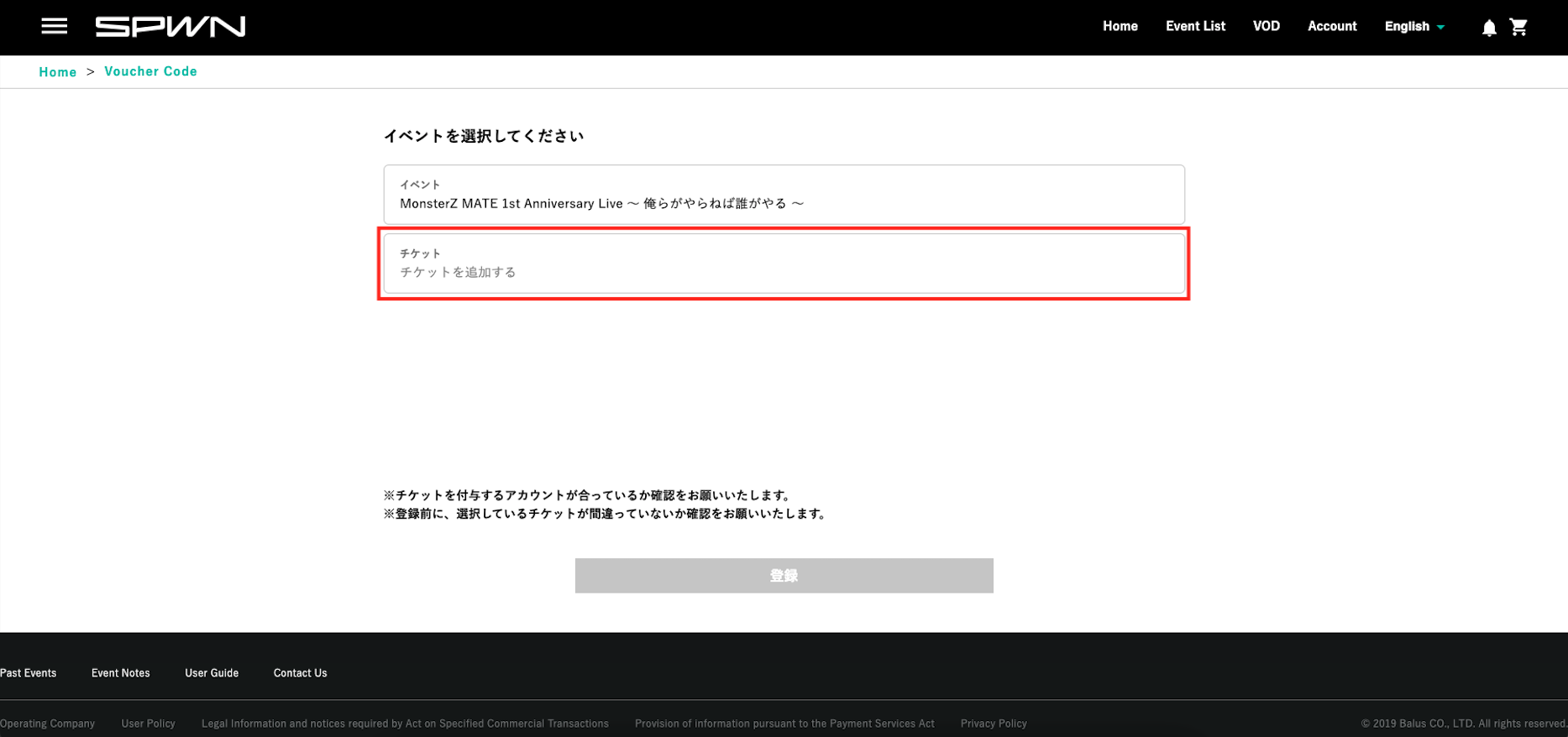Click the 2019 Balus copyright text

(x=1464, y=724)
